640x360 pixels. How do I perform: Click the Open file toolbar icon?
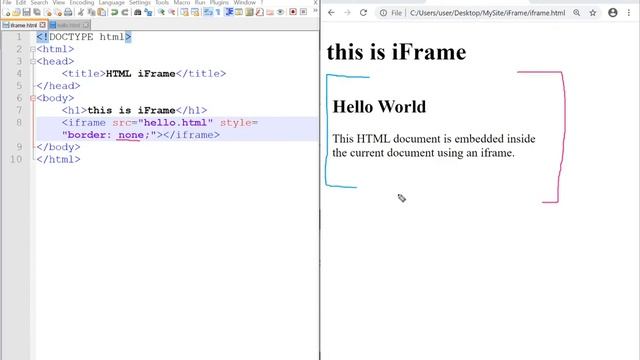16,12
